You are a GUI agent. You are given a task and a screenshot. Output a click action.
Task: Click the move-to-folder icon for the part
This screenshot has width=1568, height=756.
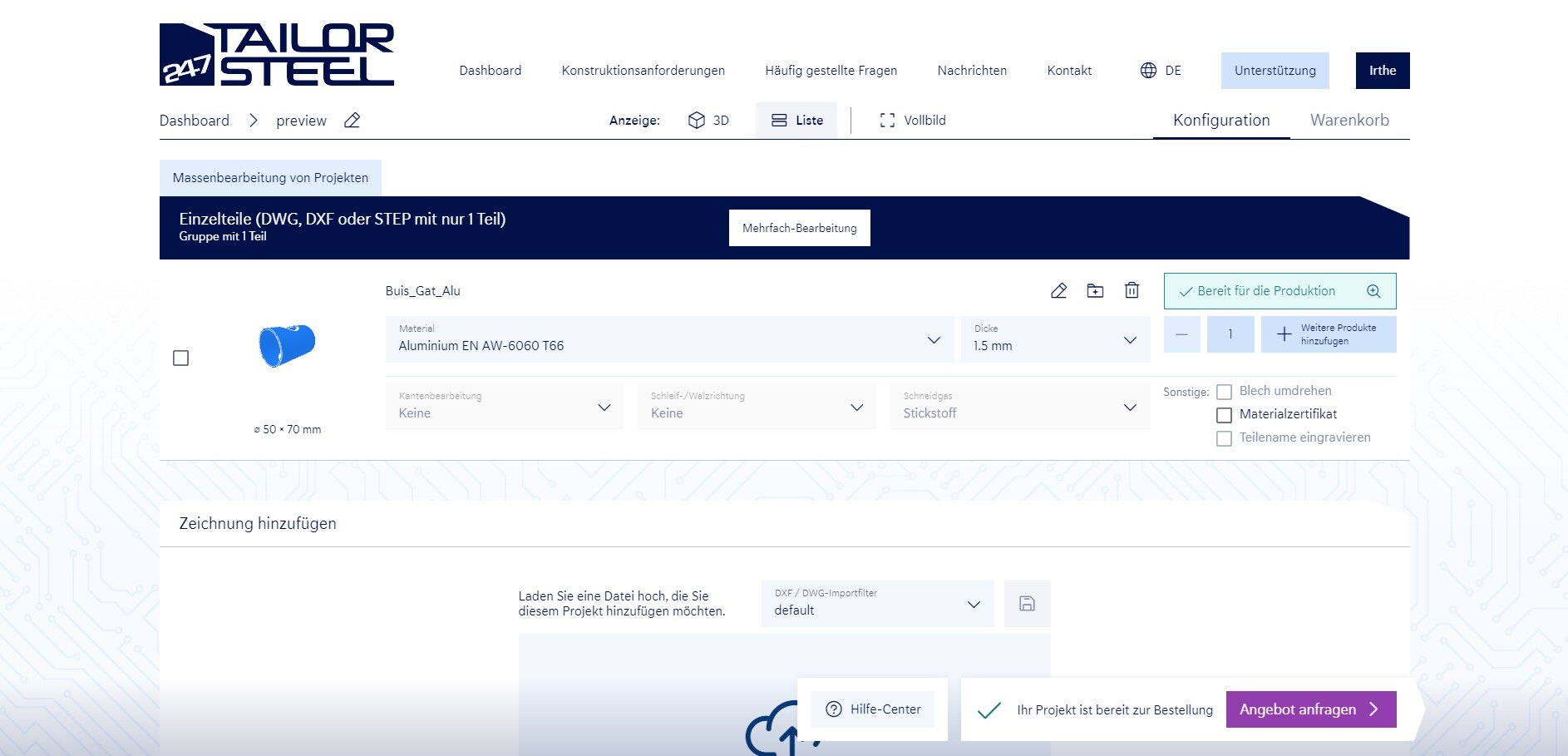click(x=1095, y=291)
